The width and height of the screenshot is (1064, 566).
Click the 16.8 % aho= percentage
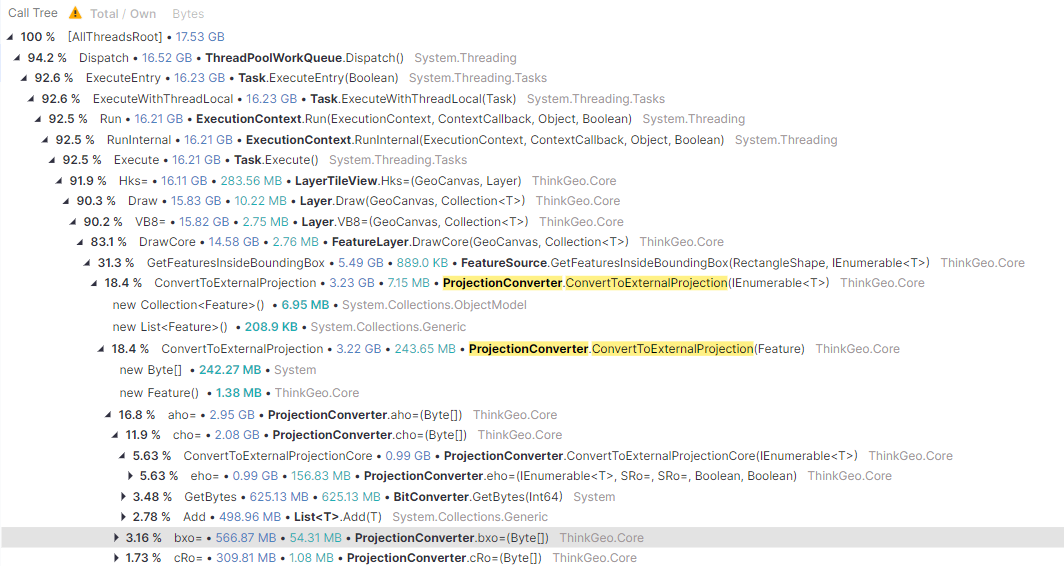point(137,415)
